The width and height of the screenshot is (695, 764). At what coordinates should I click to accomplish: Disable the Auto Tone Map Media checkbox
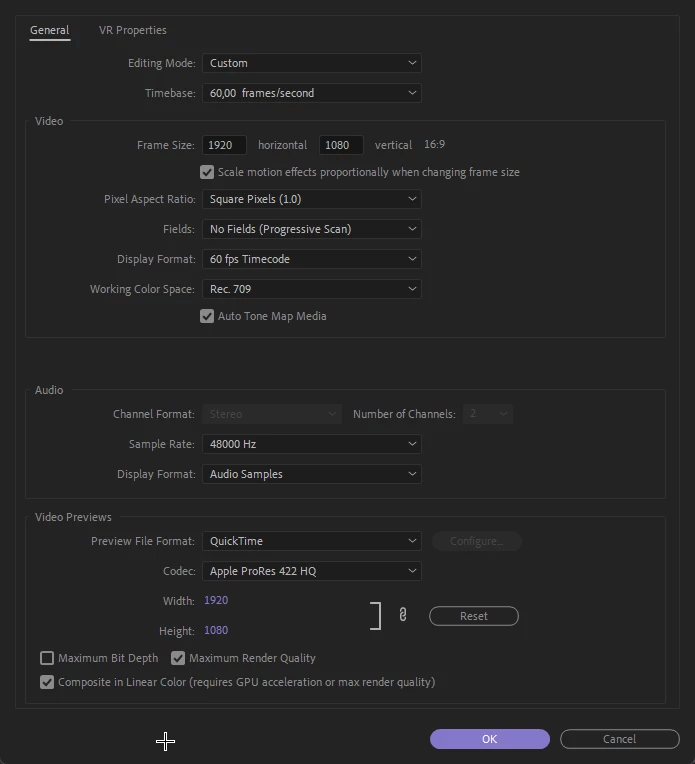pyautogui.click(x=207, y=316)
